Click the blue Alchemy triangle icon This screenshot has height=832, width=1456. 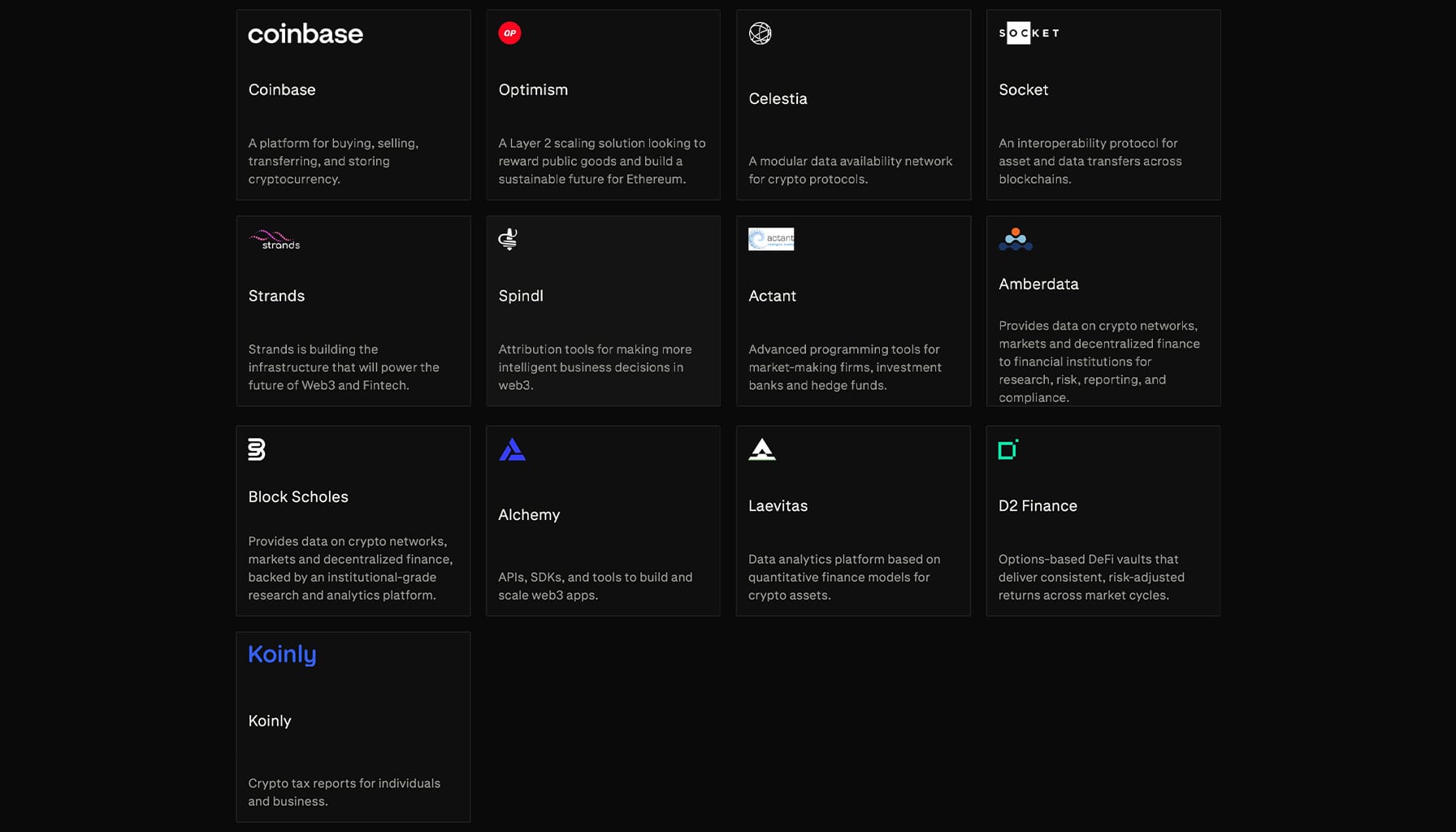[x=512, y=449]
